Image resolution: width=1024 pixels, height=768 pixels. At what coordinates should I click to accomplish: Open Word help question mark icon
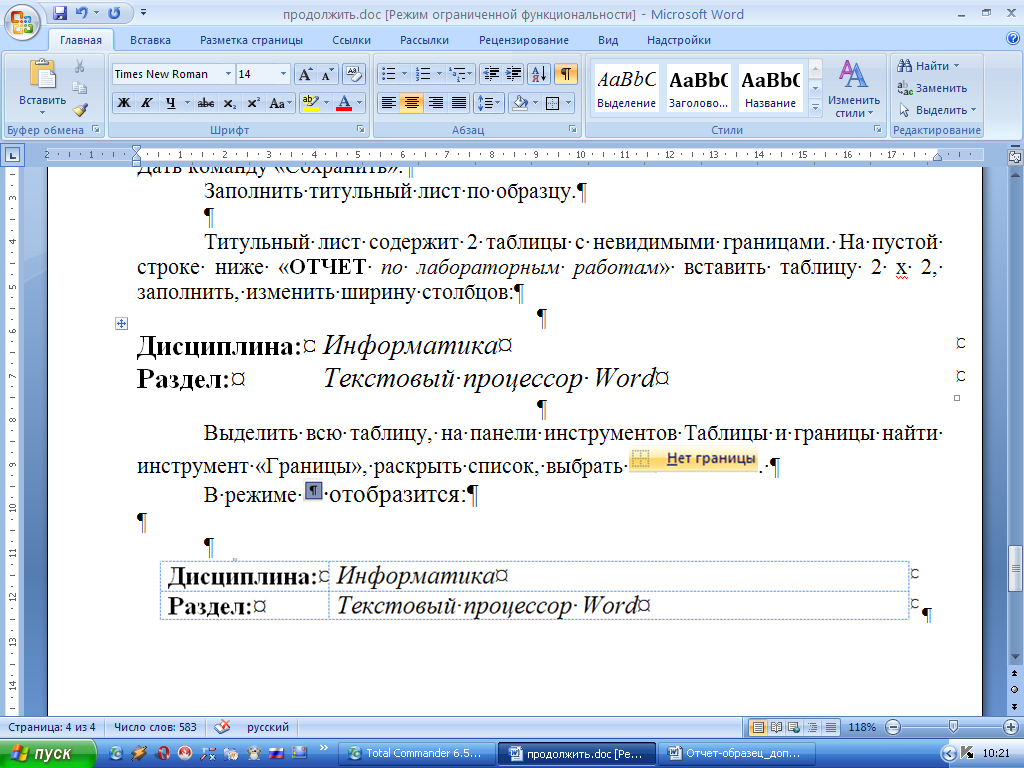tap(1013, 38)
